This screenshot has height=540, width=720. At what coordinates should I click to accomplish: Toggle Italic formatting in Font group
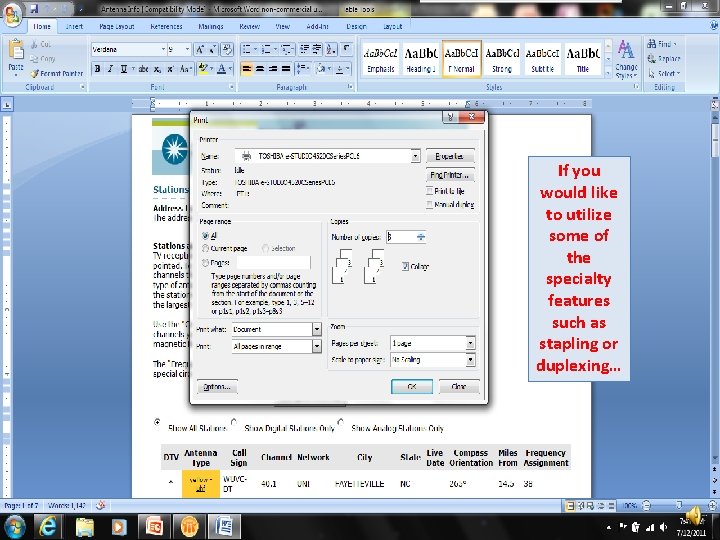click(x=110, y=69)
